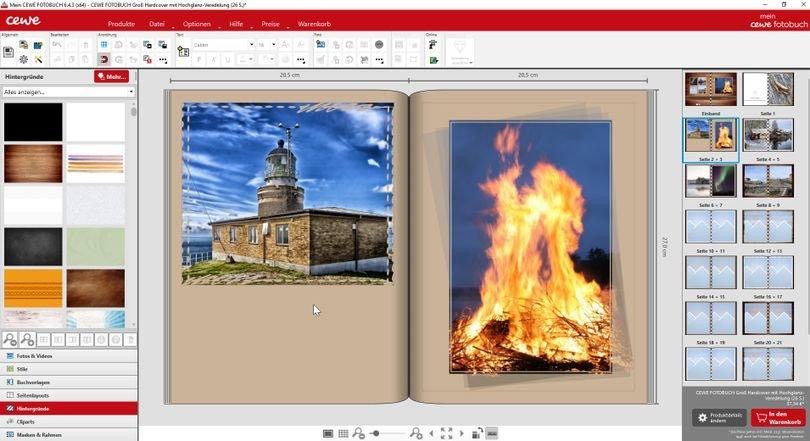Open the Hilfe menu
This screenshot has height=441, width=810.
point(236,24)
